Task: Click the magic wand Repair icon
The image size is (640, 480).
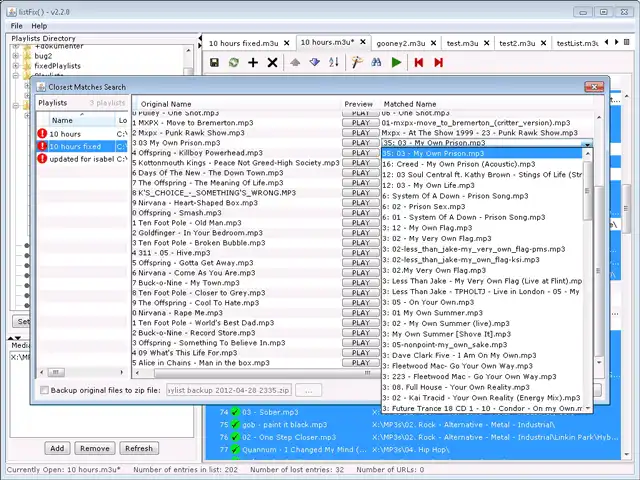Action: point(357,62)
